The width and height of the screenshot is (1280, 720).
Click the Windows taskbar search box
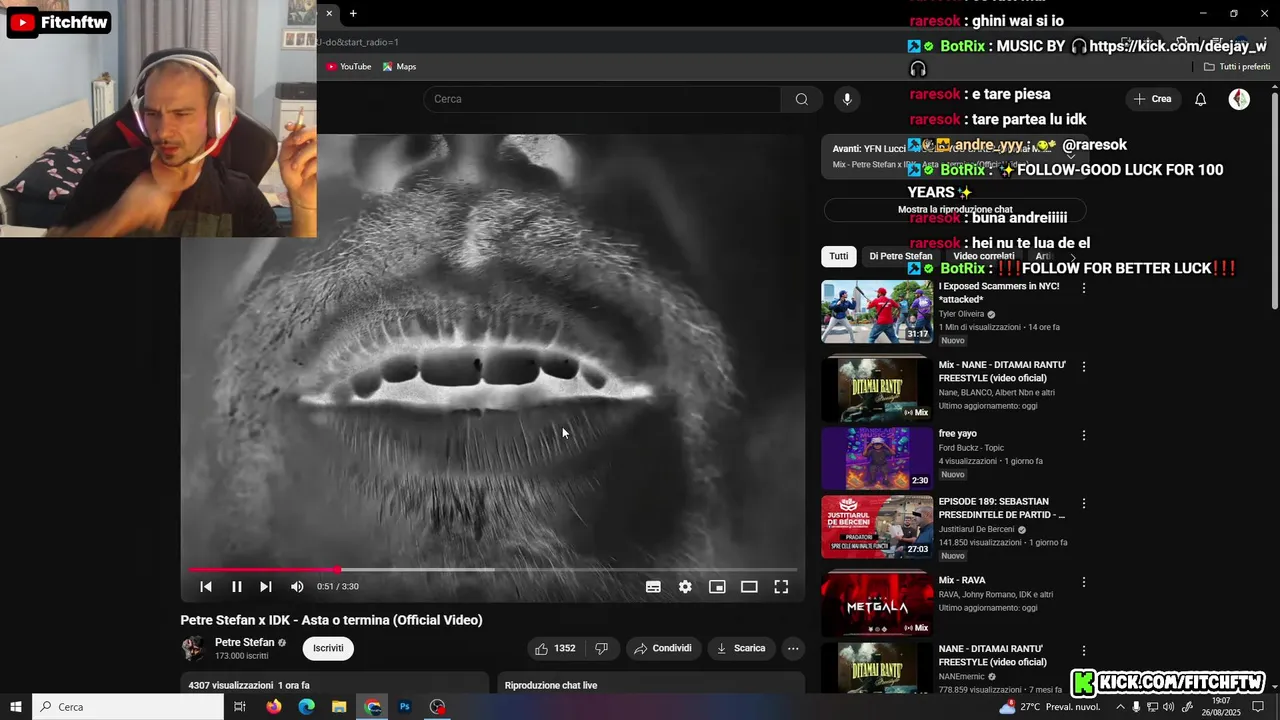click(128, 707)
